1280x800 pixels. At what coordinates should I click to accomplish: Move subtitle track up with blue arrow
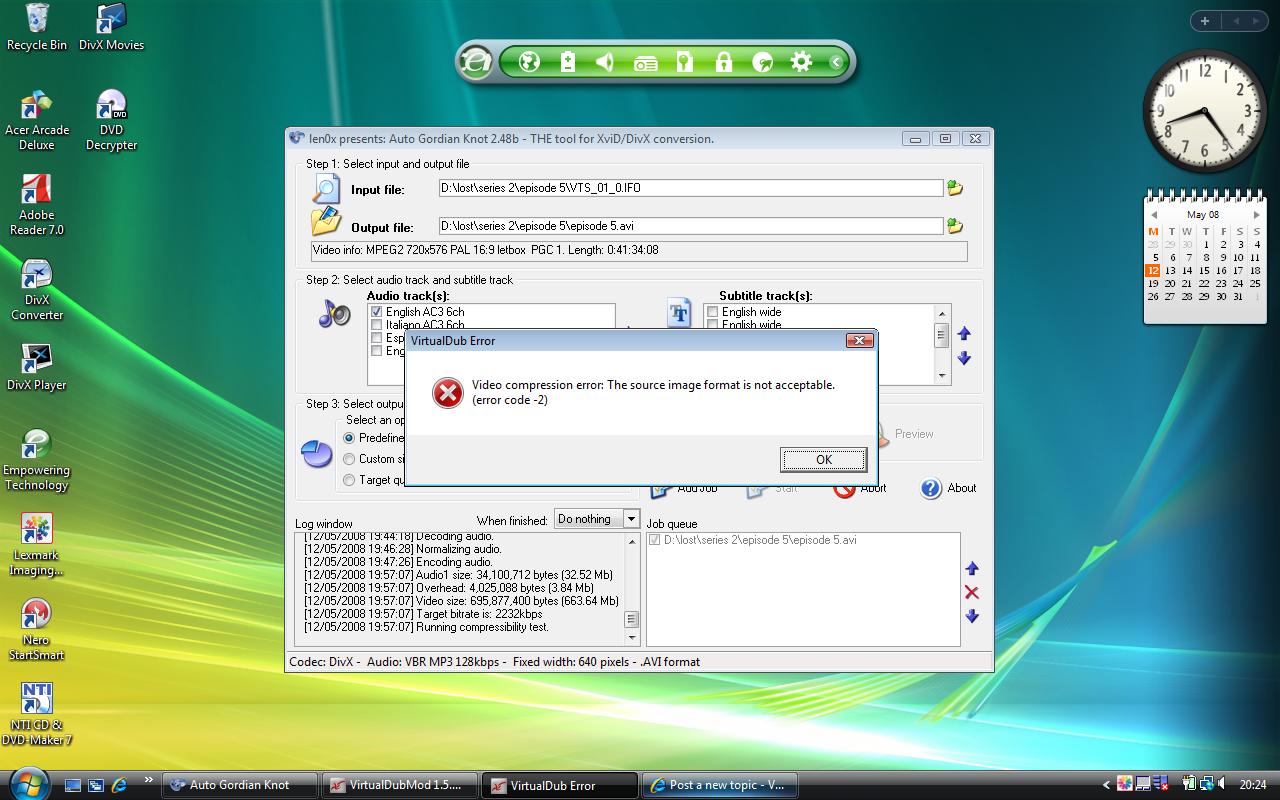point(964,334)
